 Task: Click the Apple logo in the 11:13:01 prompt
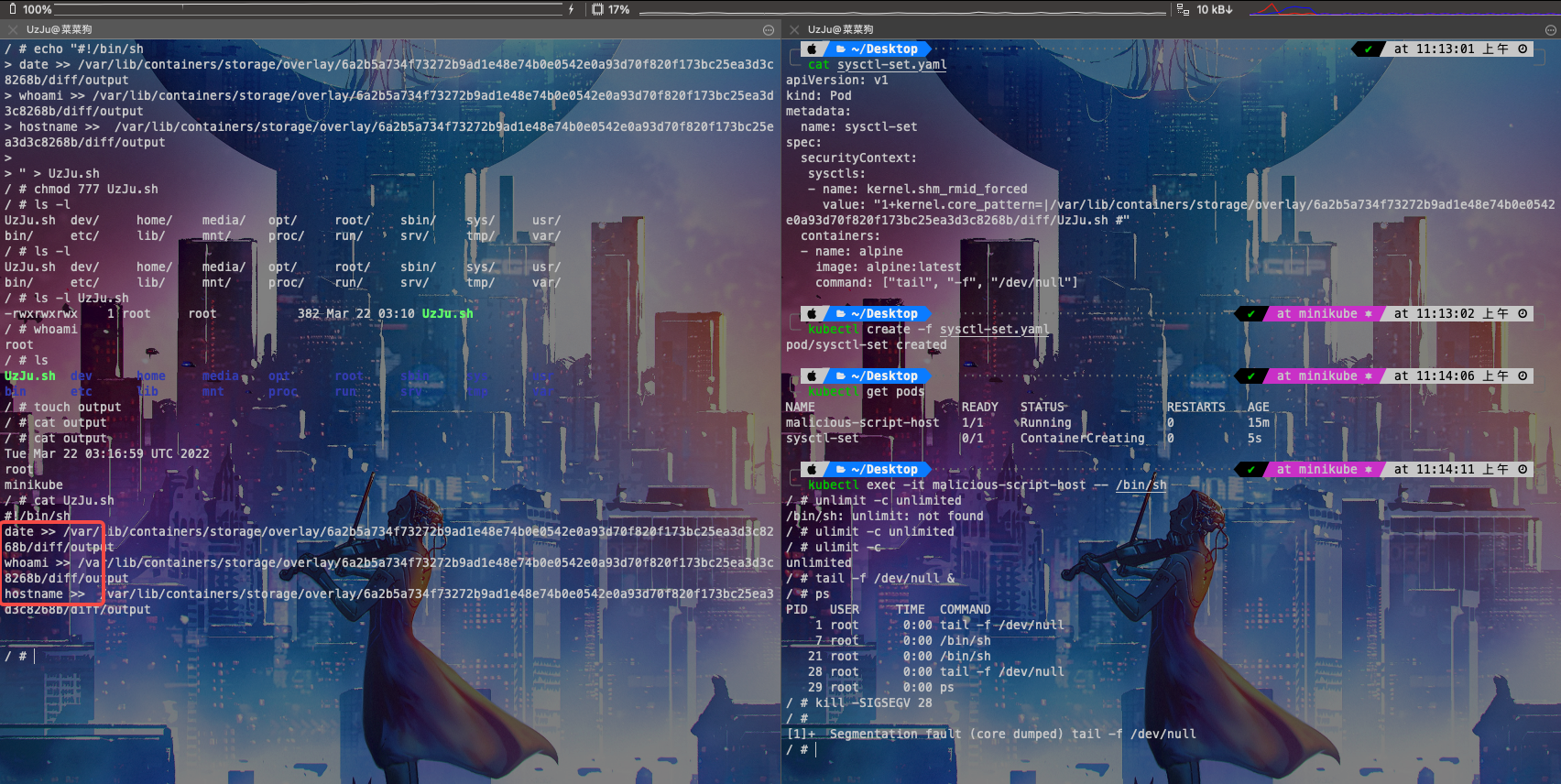[812, 49]
